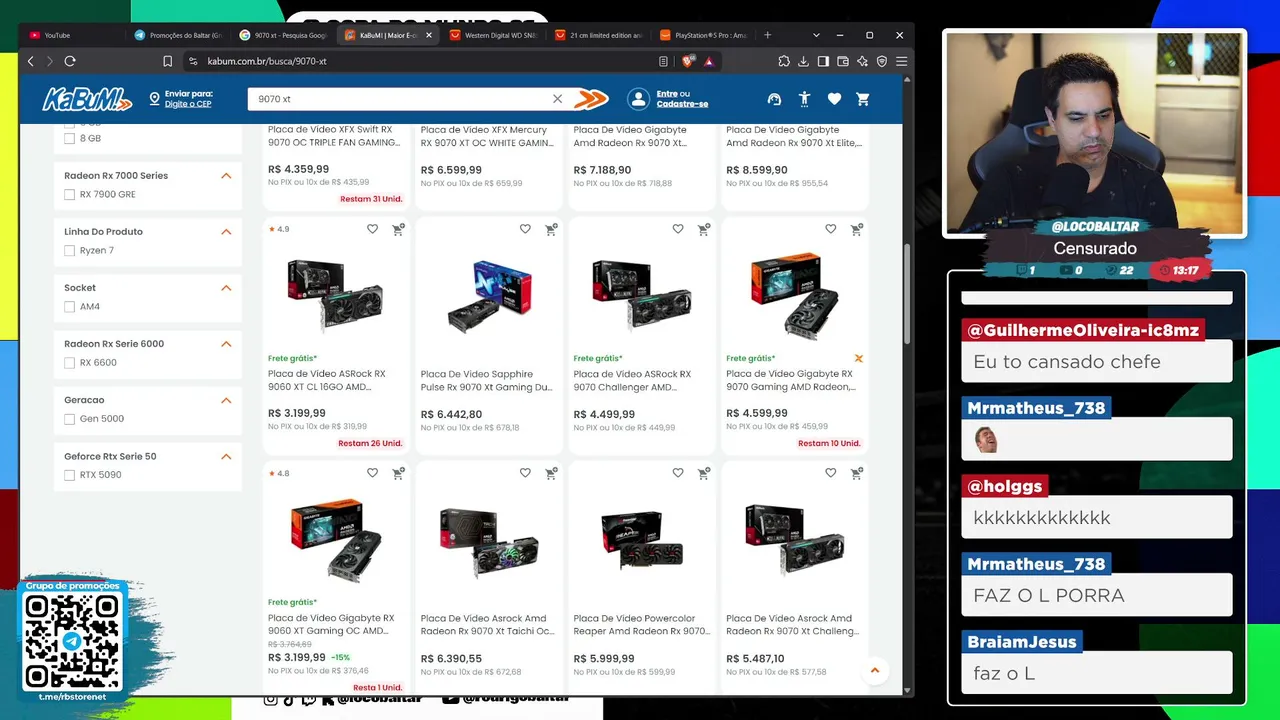This screenshot has width=1280, height=720.
Task: Open the Brave Shields lion icon
Action: click(688, 61)
